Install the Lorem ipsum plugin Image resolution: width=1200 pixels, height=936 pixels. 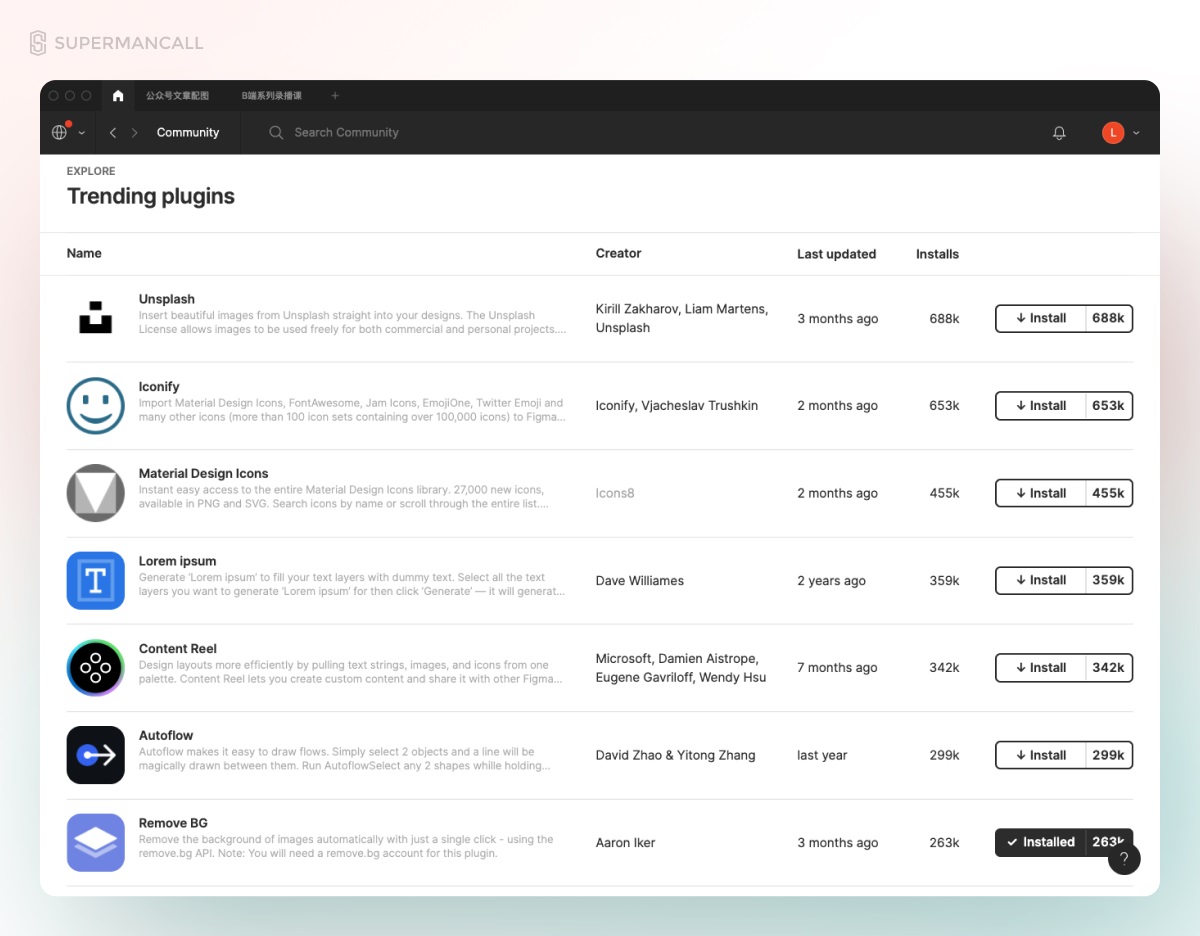coord(1041,580)
